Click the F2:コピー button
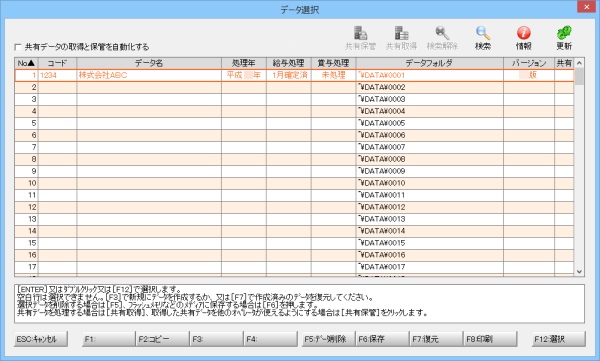 [163, 339]
